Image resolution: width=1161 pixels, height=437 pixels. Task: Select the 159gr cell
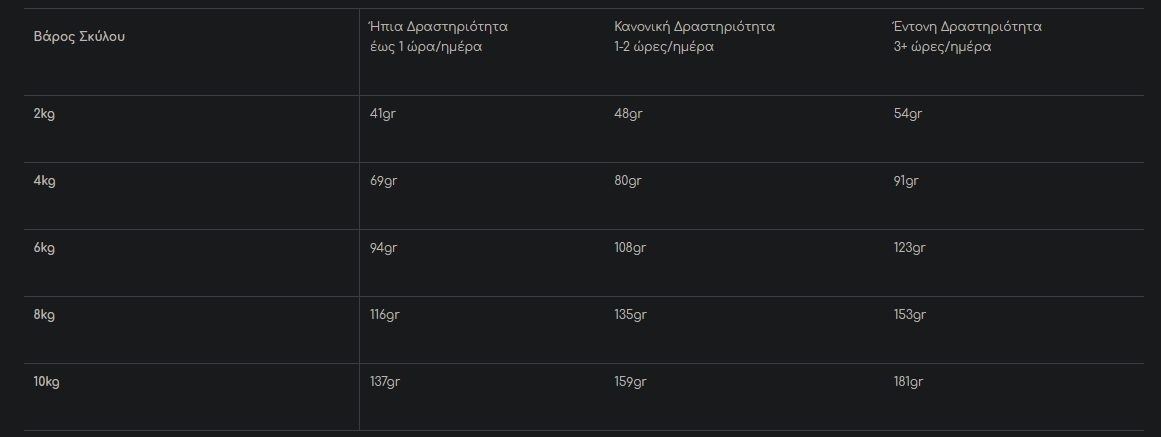[x=630, y=382]
